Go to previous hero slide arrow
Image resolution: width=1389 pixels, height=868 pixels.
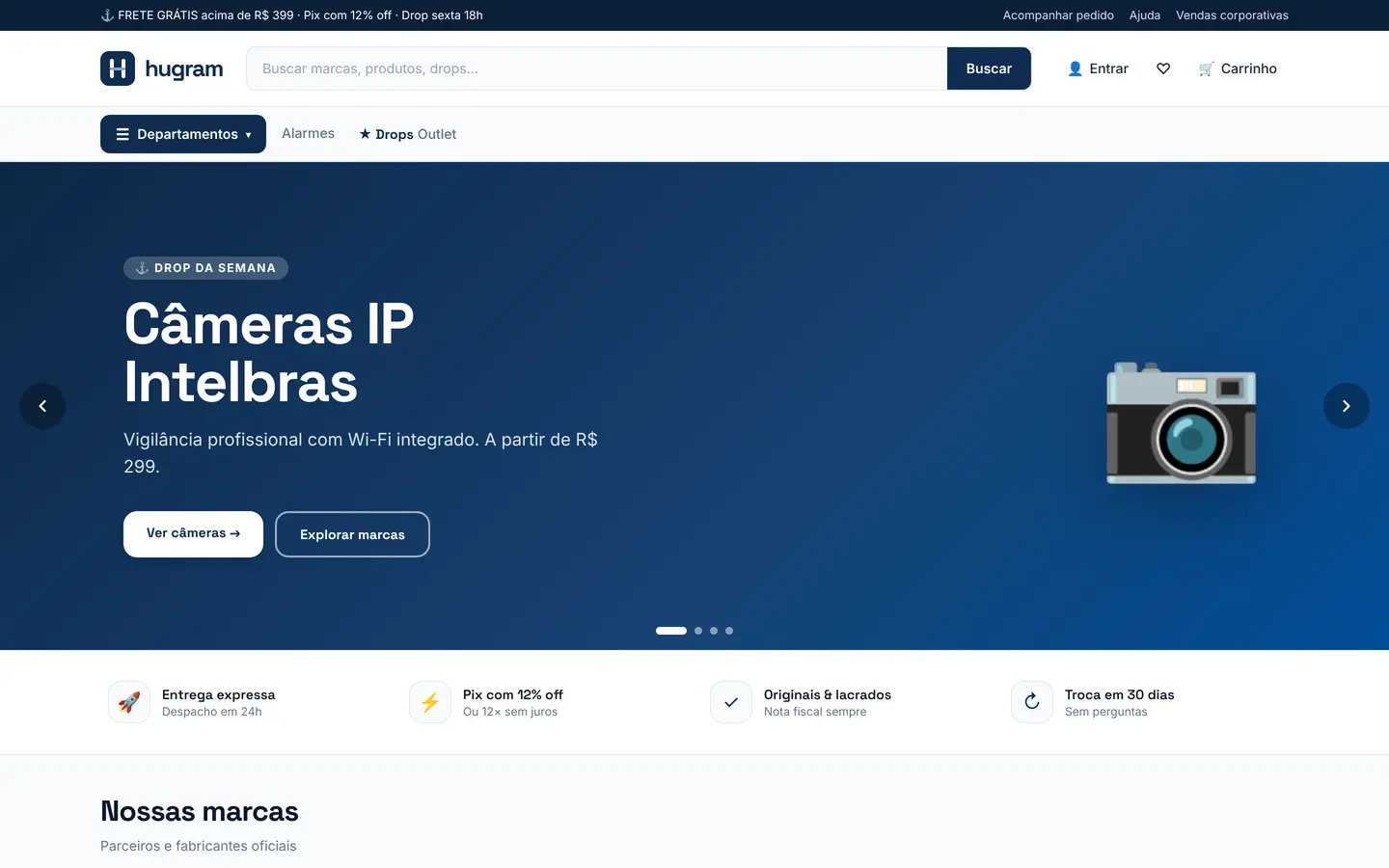42,406
